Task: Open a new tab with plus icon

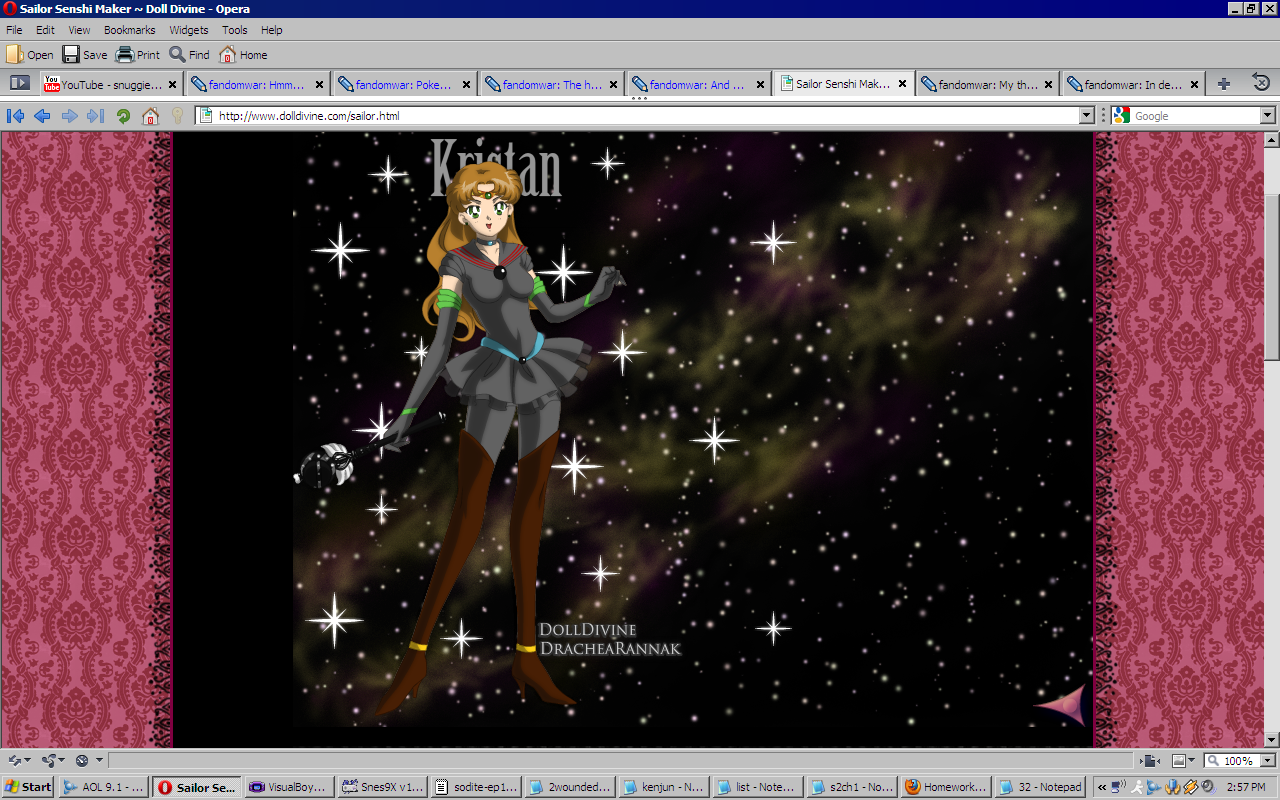Action: pyautogui.click(x=1223, y=85)
